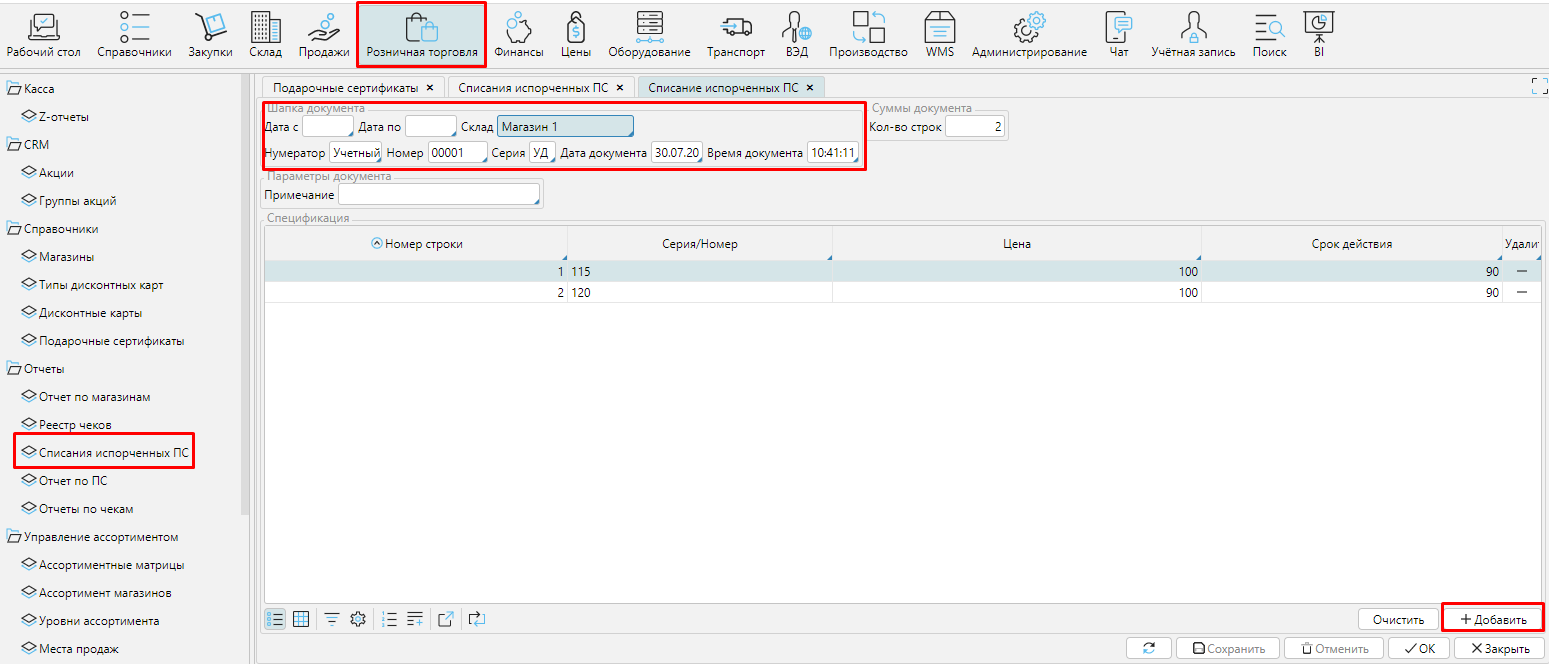Click the Примечание input field
Screen dimensions: 1549x664
point(439,195)
